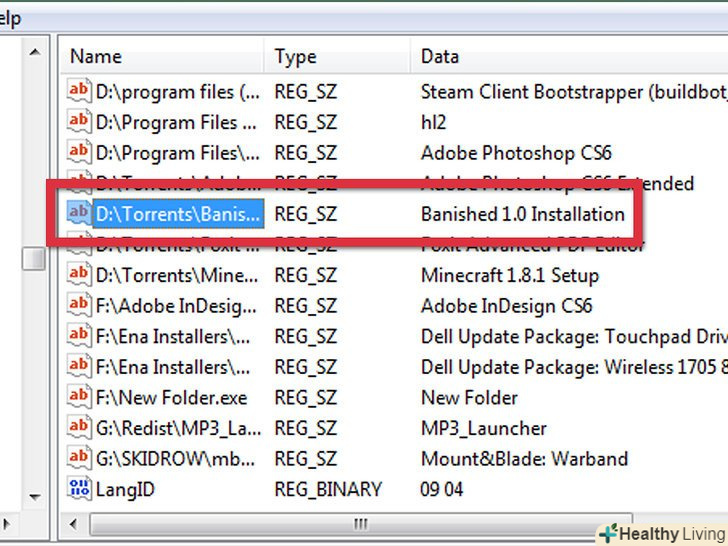Click the tree pane vertical scrollbar thumb
Screen dimensions: 728x546
point(34,259)
